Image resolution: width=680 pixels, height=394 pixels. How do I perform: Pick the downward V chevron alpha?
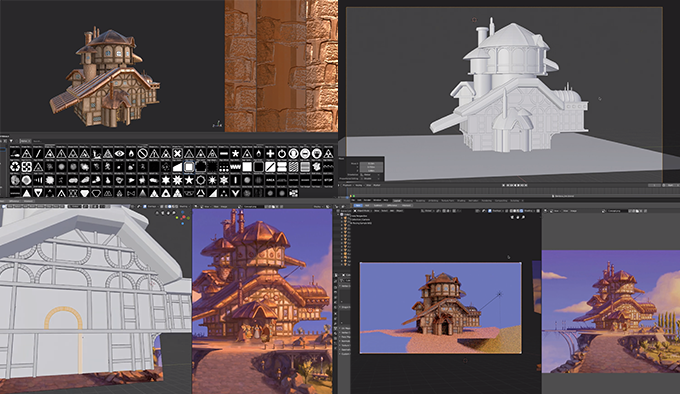[235, 193]
